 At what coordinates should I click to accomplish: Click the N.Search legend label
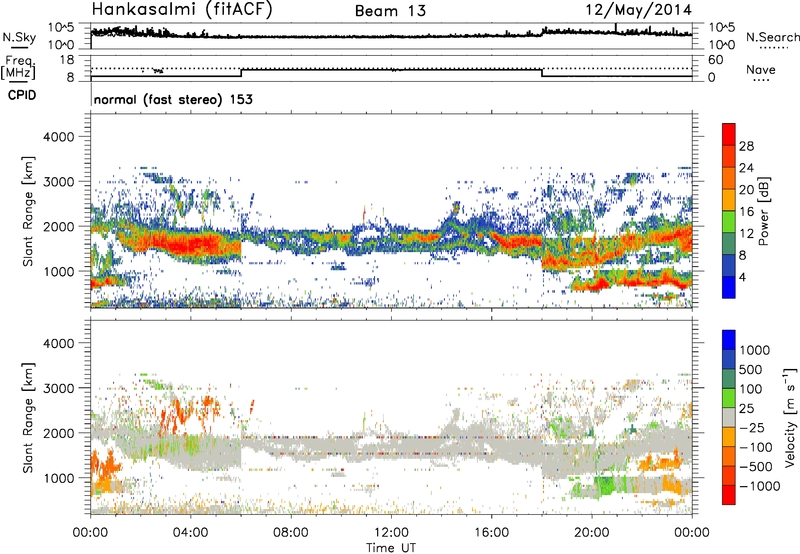point(772,37)
